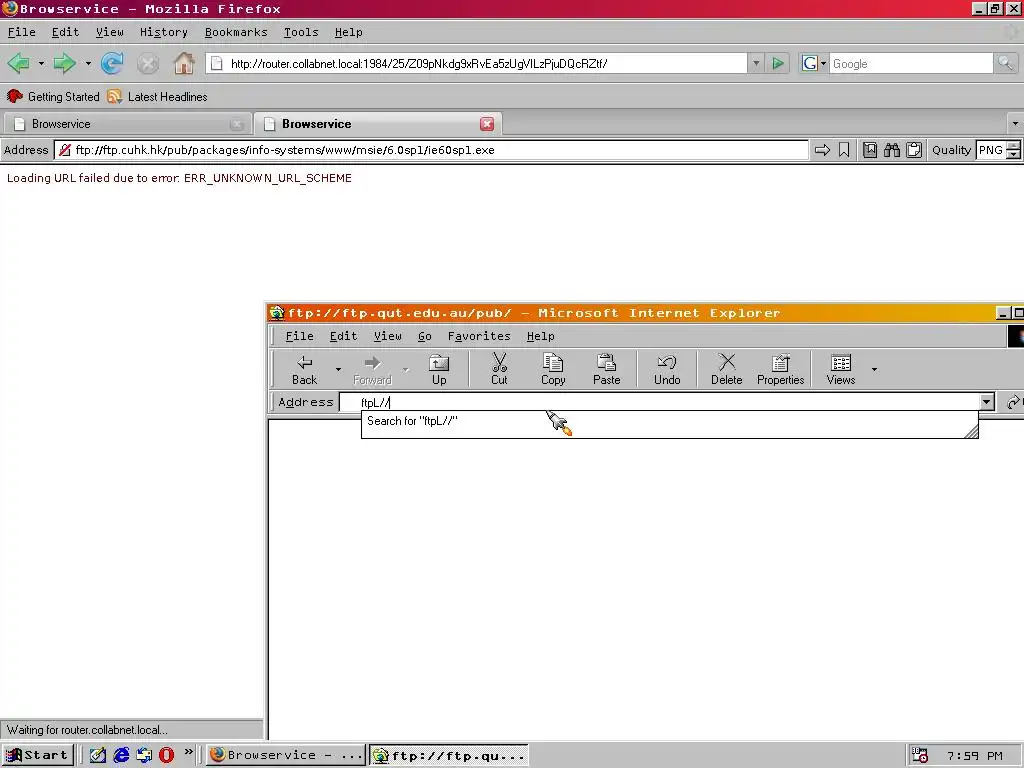Open Internet Explorer View menu
The image size is (1024, 768).
click(x=387, y=336)
